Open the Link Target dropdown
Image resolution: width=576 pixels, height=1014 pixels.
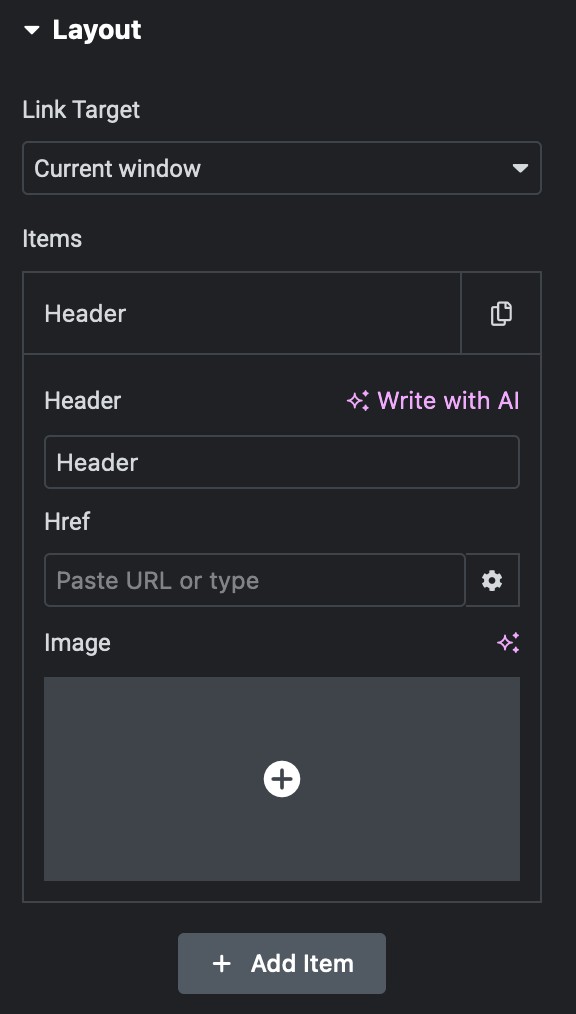282,168
